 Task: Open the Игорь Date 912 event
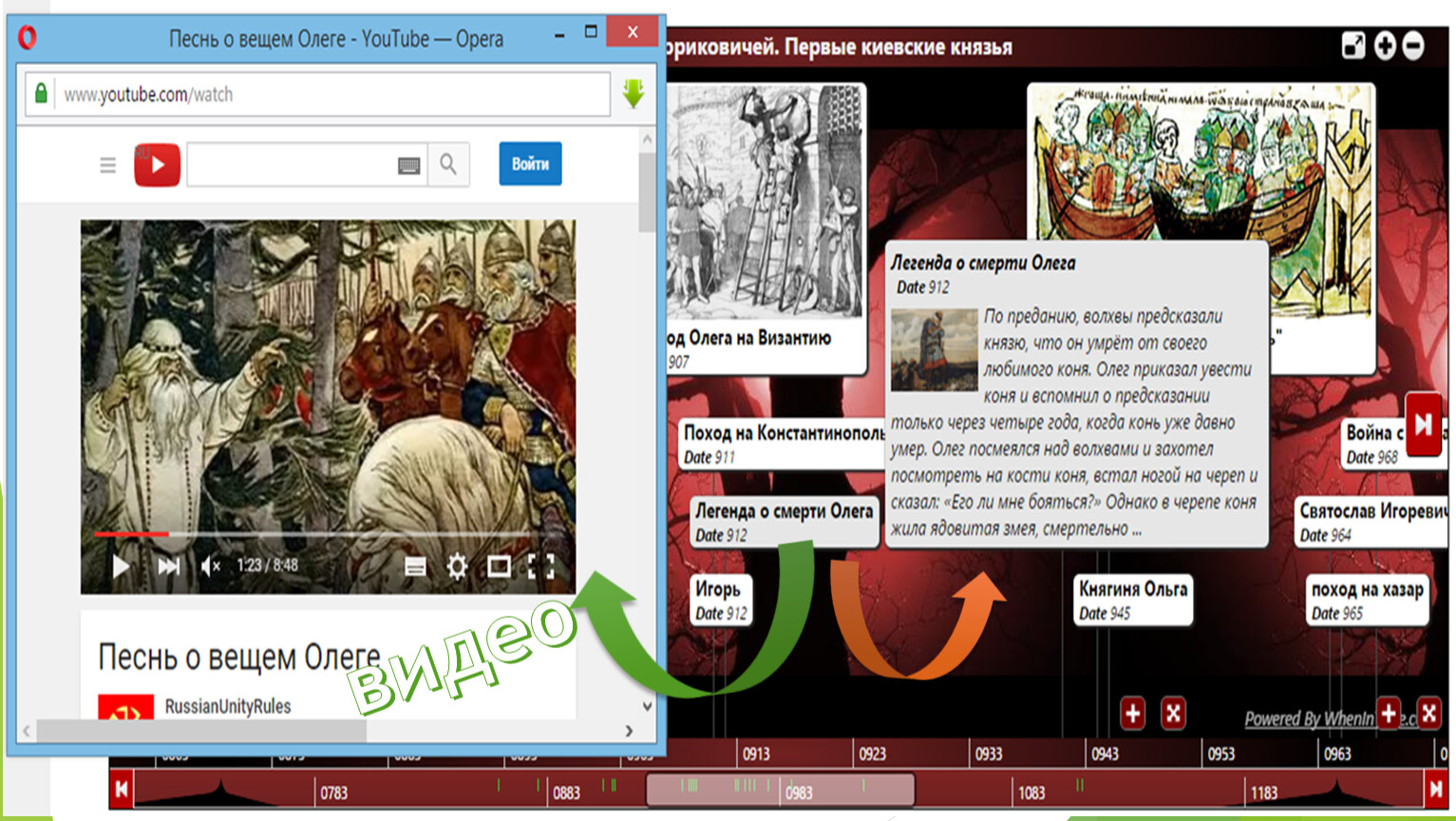(x=721, y=600)
